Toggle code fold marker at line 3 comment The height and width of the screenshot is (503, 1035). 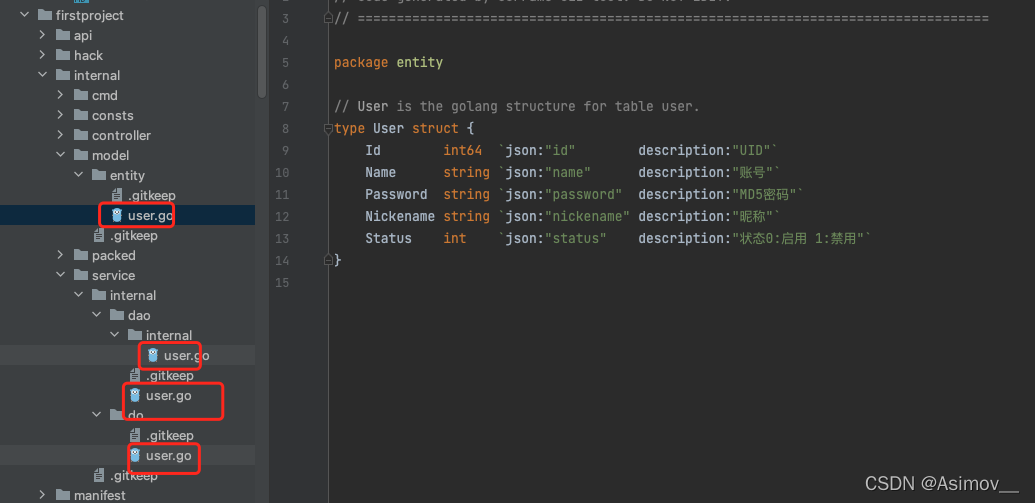point(328,18)
